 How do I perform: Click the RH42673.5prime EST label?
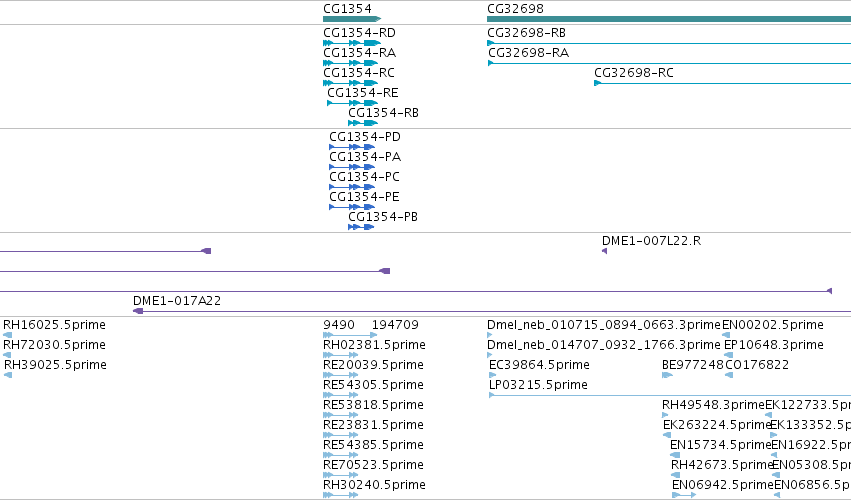722,465
